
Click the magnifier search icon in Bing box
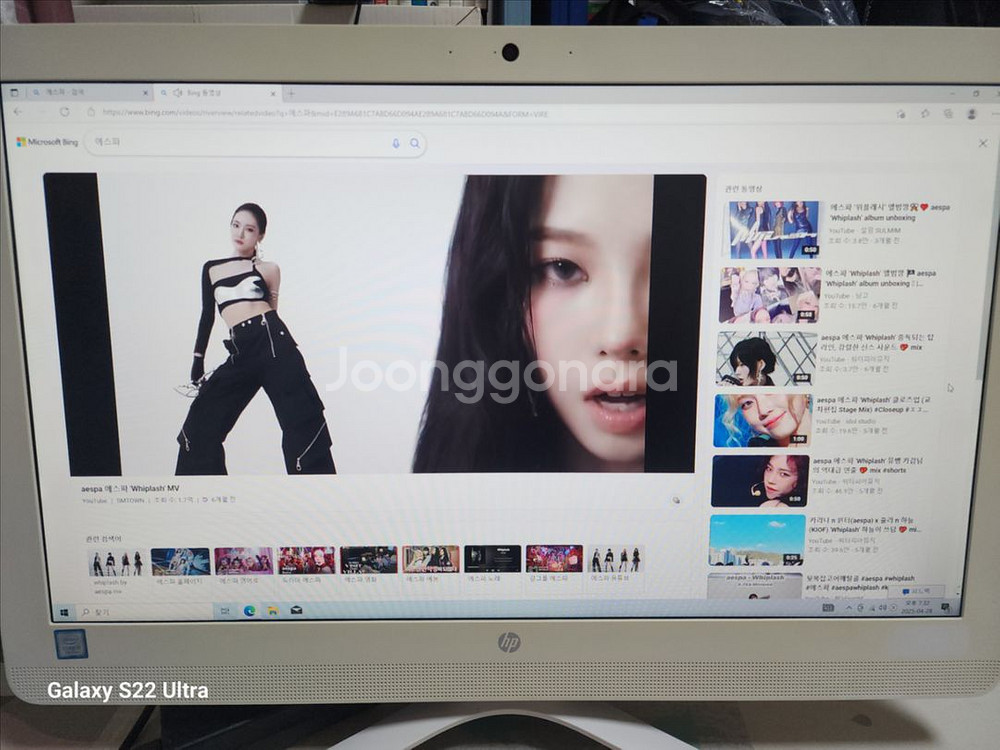point(415,143)
